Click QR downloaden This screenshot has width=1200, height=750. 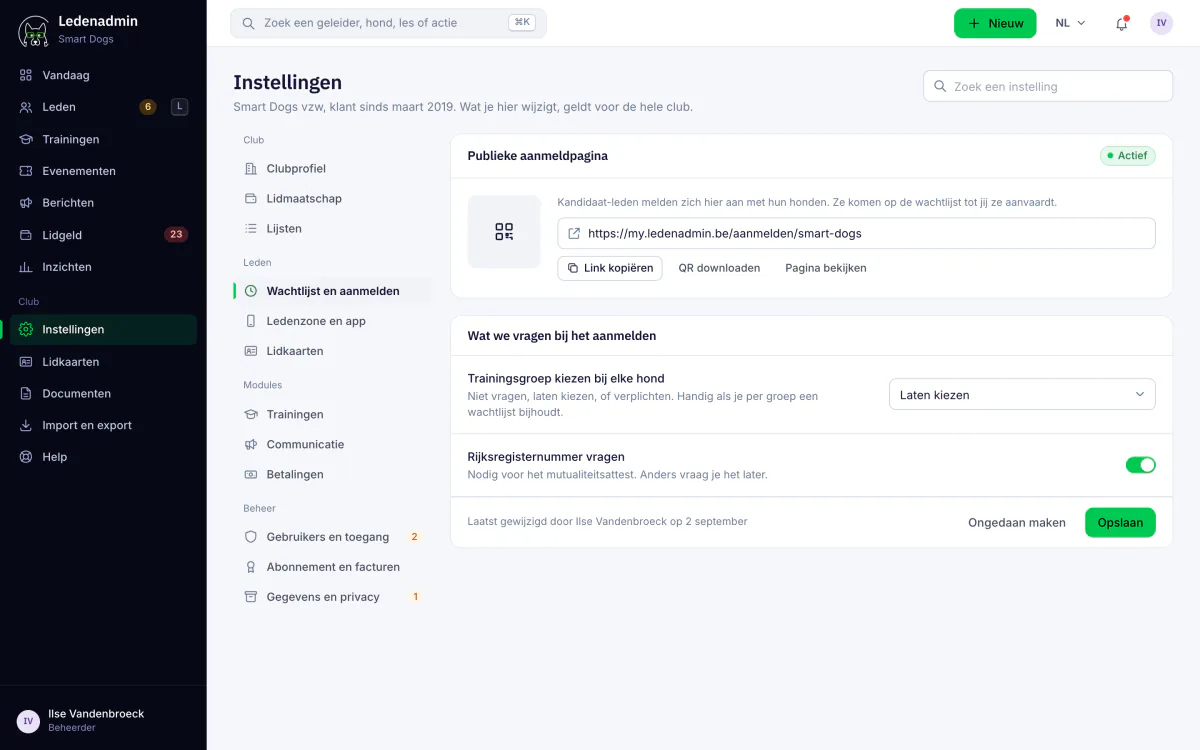pos(719,268)
